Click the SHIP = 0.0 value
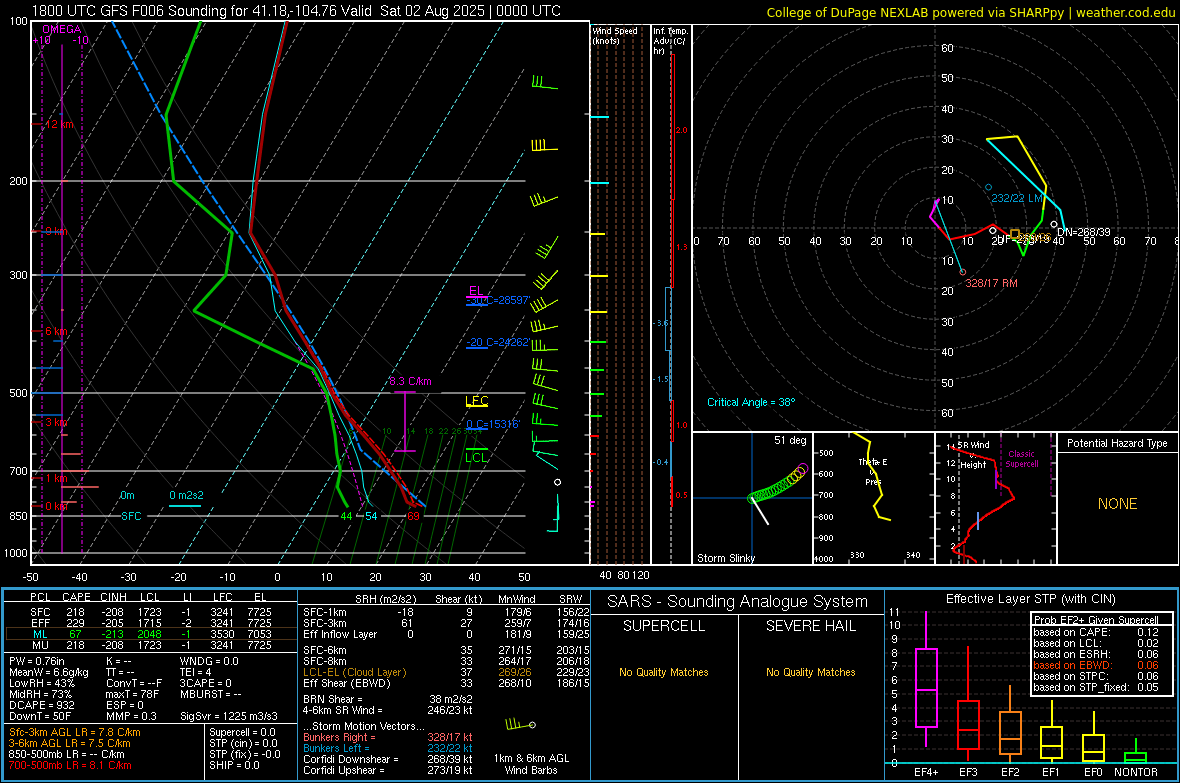 point(234,765)
